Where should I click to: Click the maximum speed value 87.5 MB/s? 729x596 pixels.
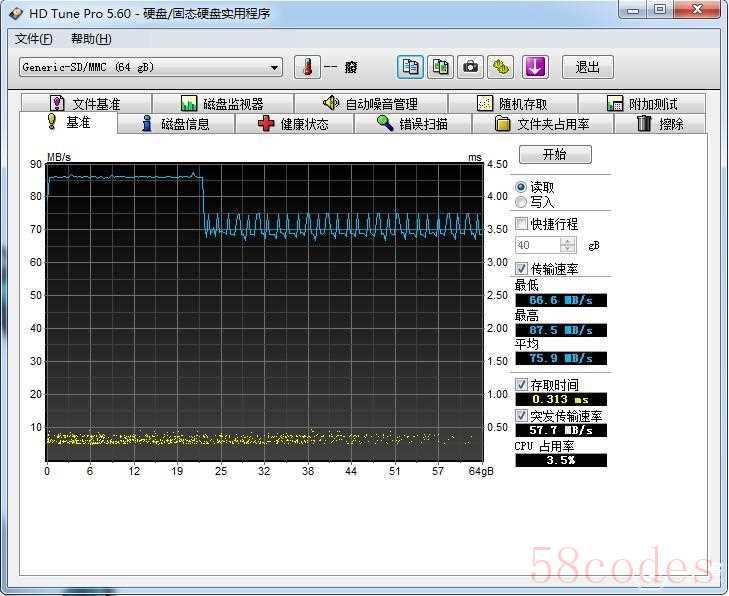pyautogui.click(x=561, y=331)
